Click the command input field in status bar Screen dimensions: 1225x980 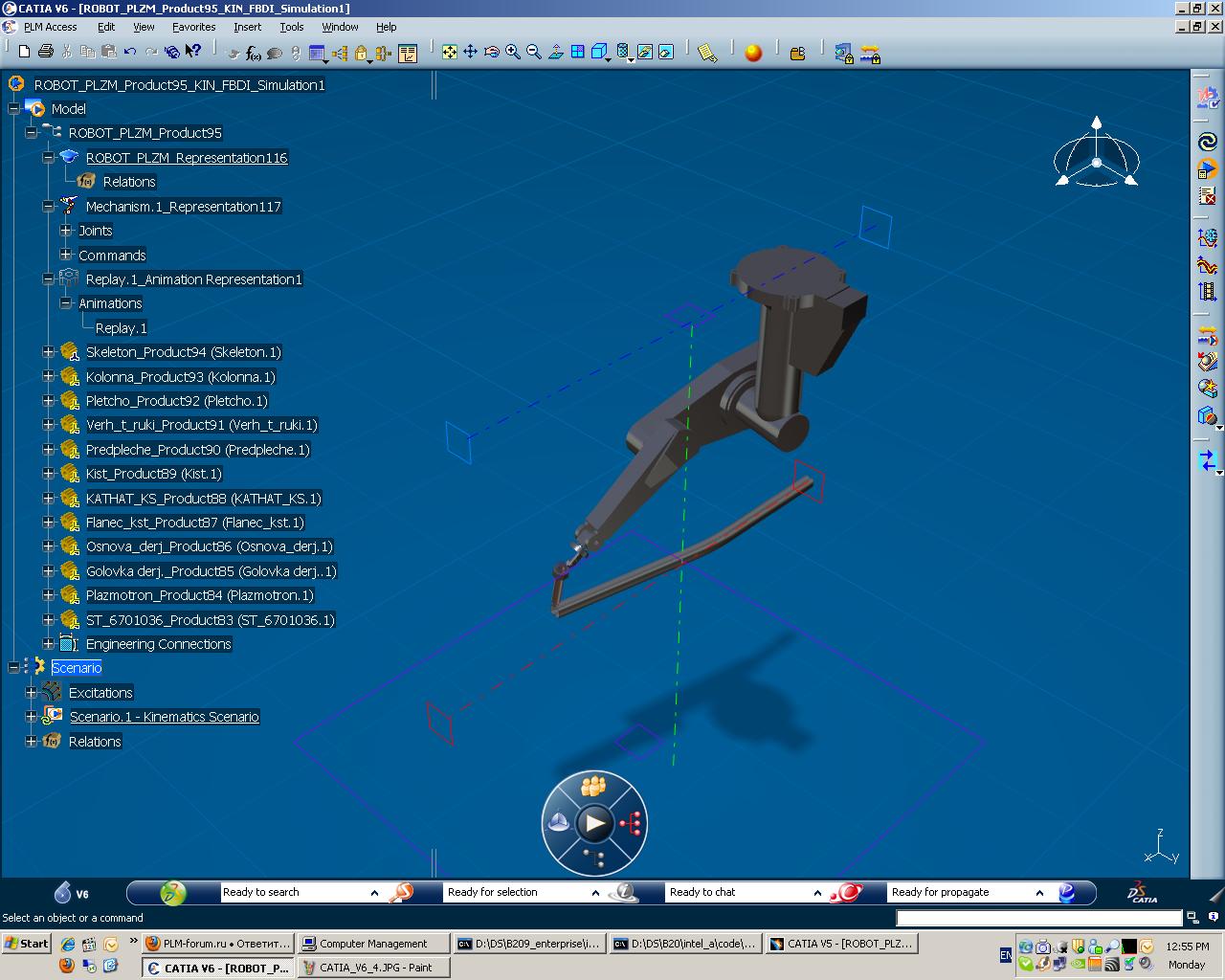(1039, 918)
